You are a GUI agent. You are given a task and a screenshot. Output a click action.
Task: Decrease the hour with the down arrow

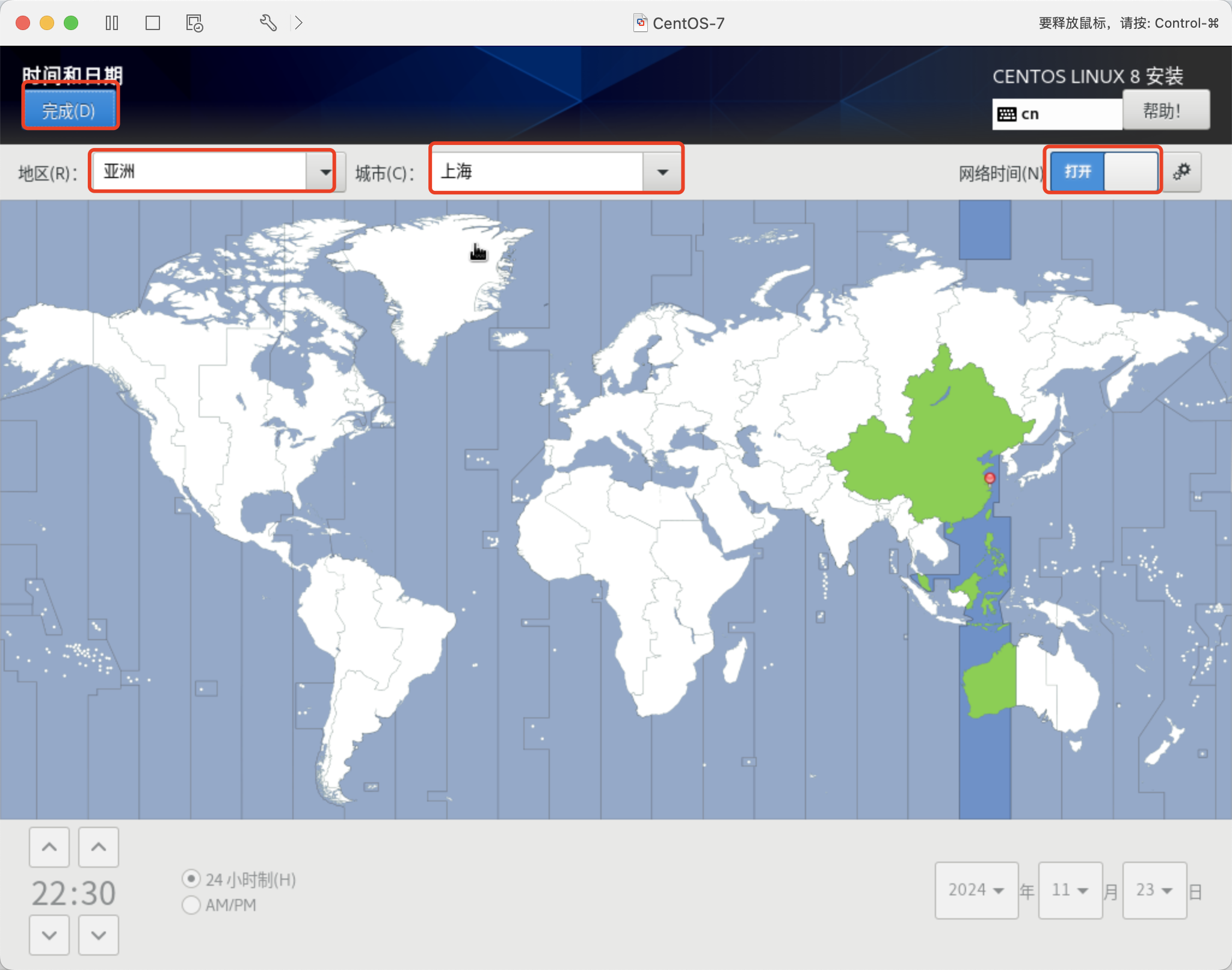tap(49, 934)
